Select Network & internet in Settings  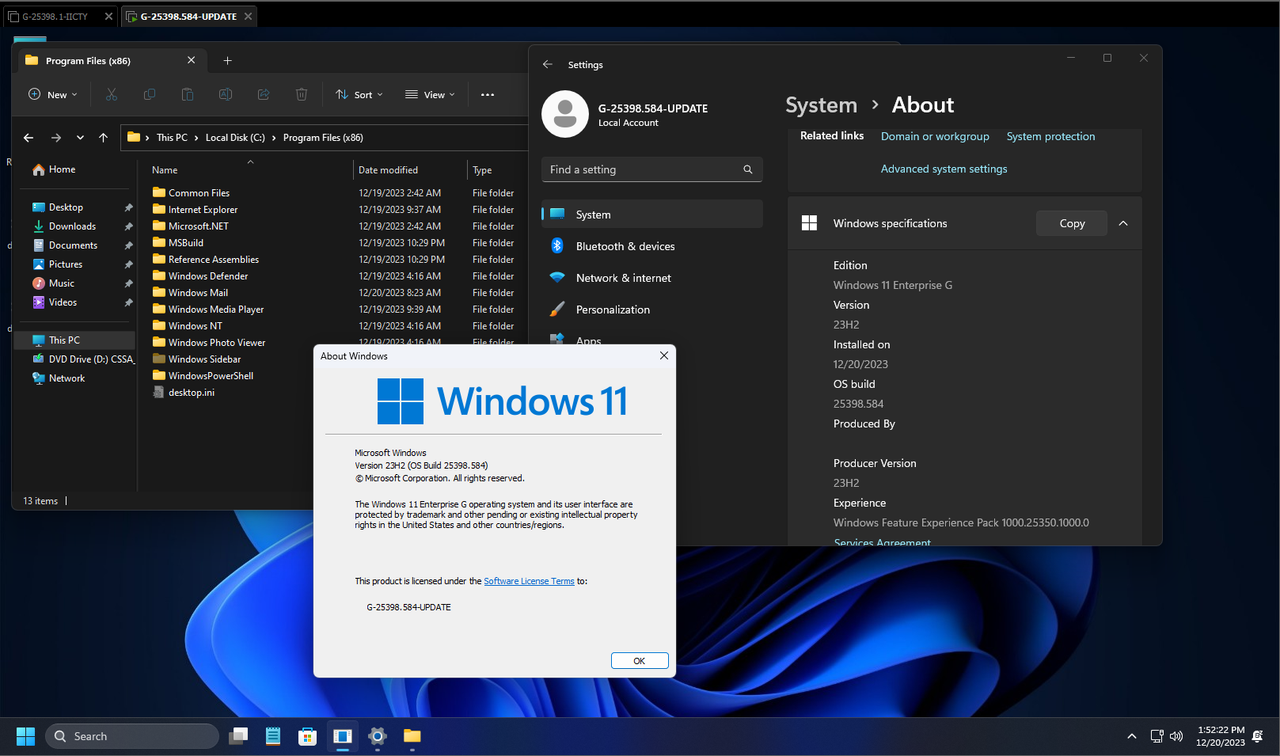click(x=652, y=278)
